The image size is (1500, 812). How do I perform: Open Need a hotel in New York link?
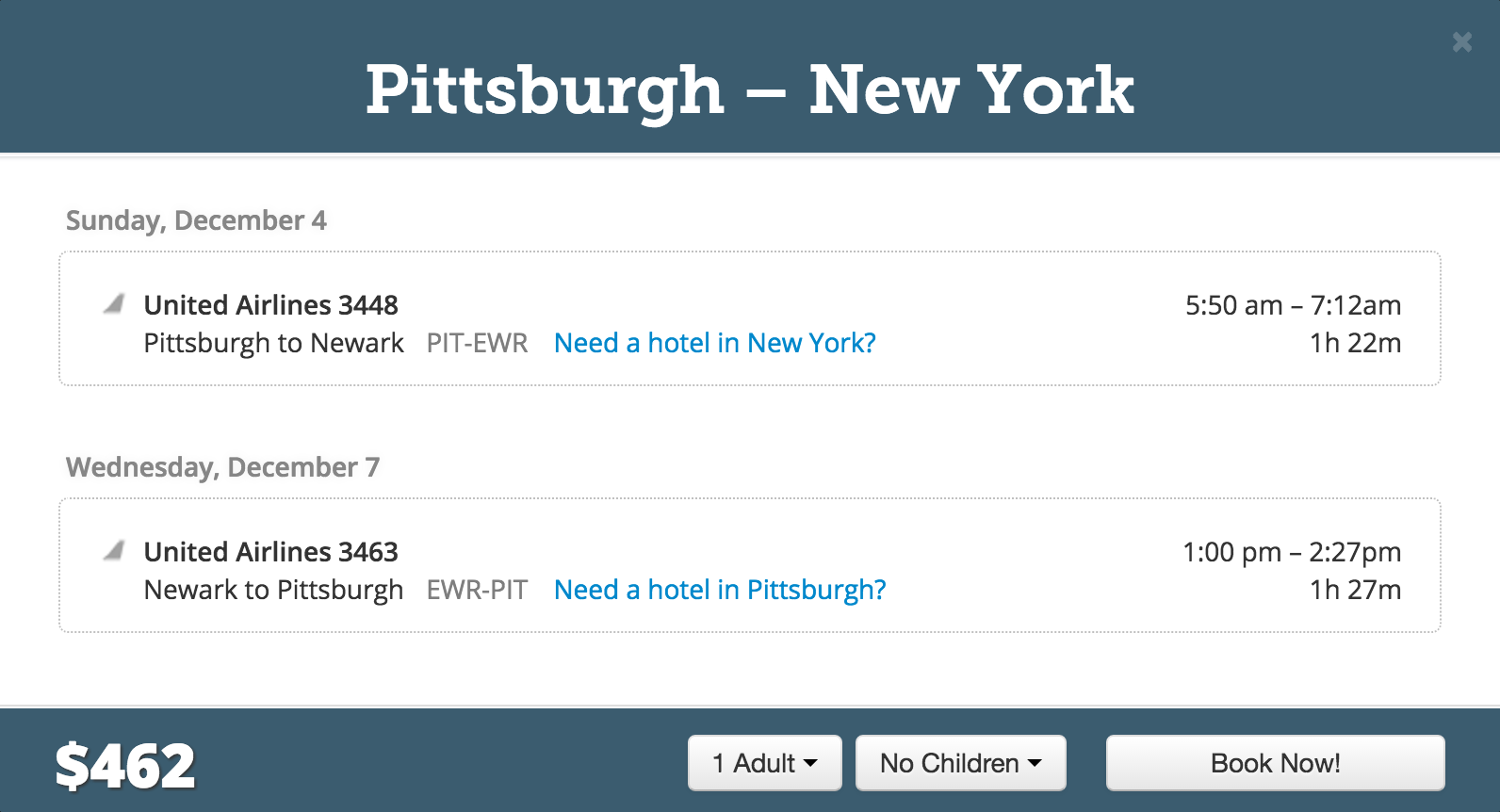714,343
